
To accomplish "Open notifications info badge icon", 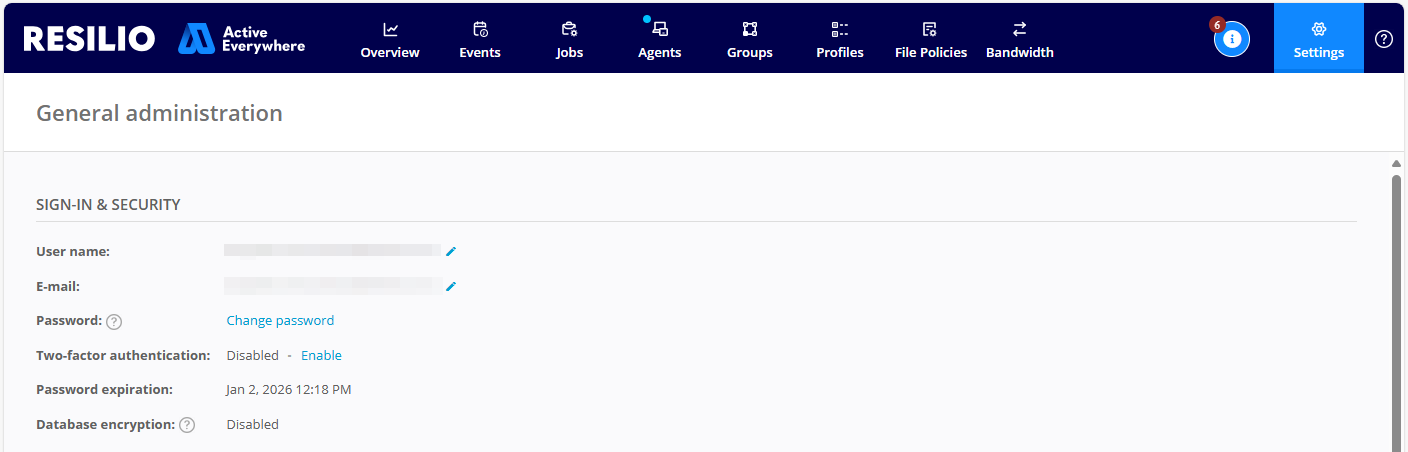I will pos(1232,39).
